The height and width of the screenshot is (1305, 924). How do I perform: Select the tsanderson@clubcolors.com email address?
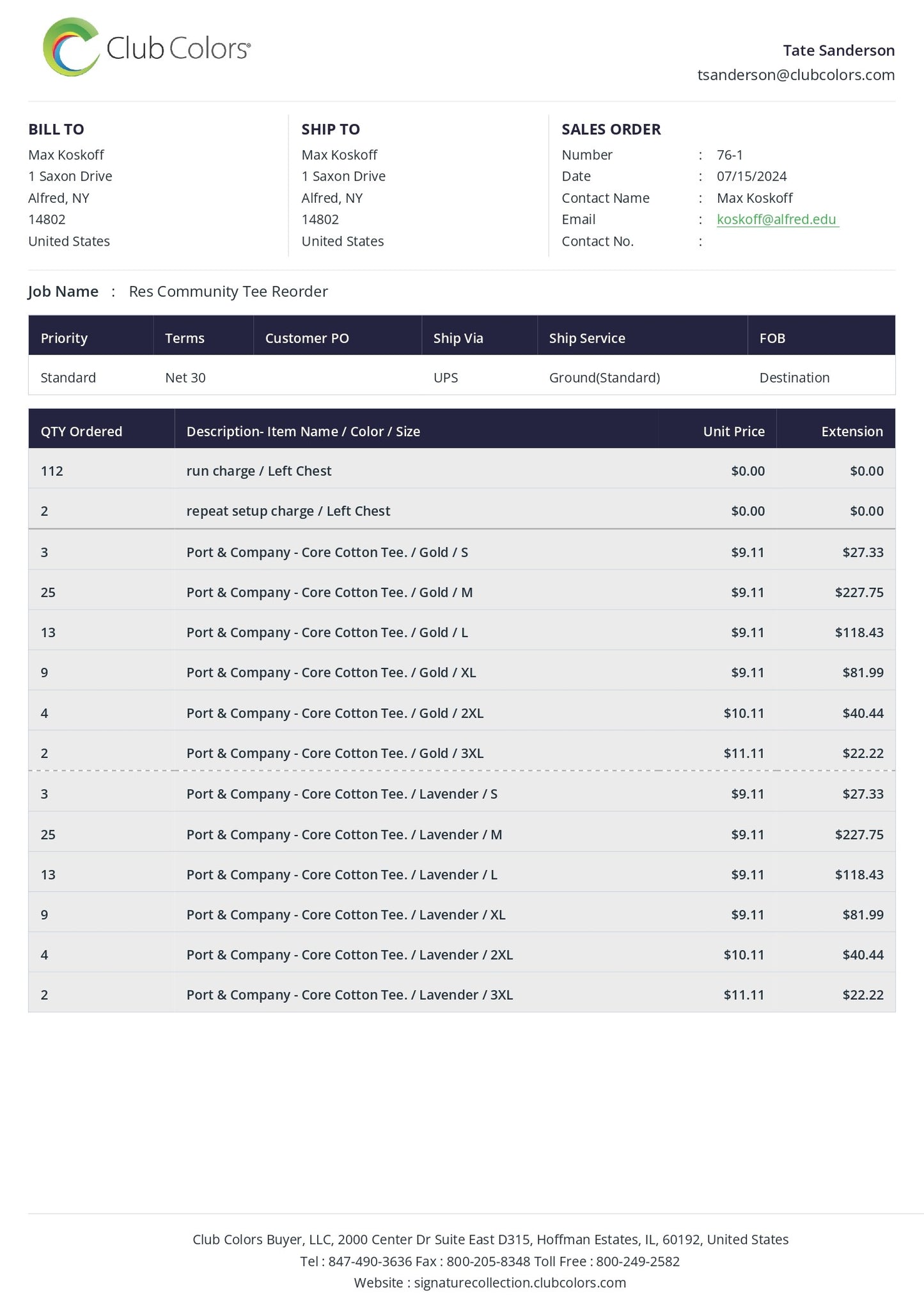click(x=795, y=75)
